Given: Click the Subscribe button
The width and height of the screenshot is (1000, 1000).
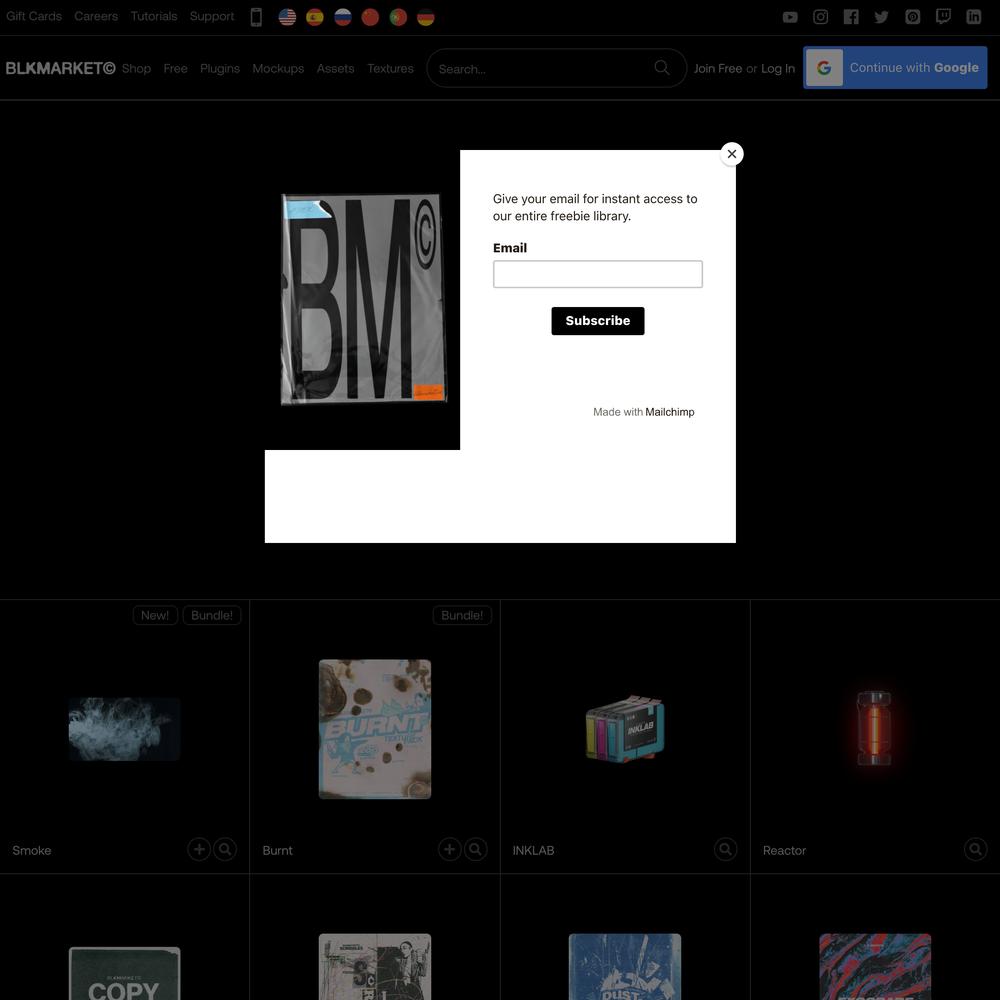Looking at the screenshot, I should click(x=598, y=321).
